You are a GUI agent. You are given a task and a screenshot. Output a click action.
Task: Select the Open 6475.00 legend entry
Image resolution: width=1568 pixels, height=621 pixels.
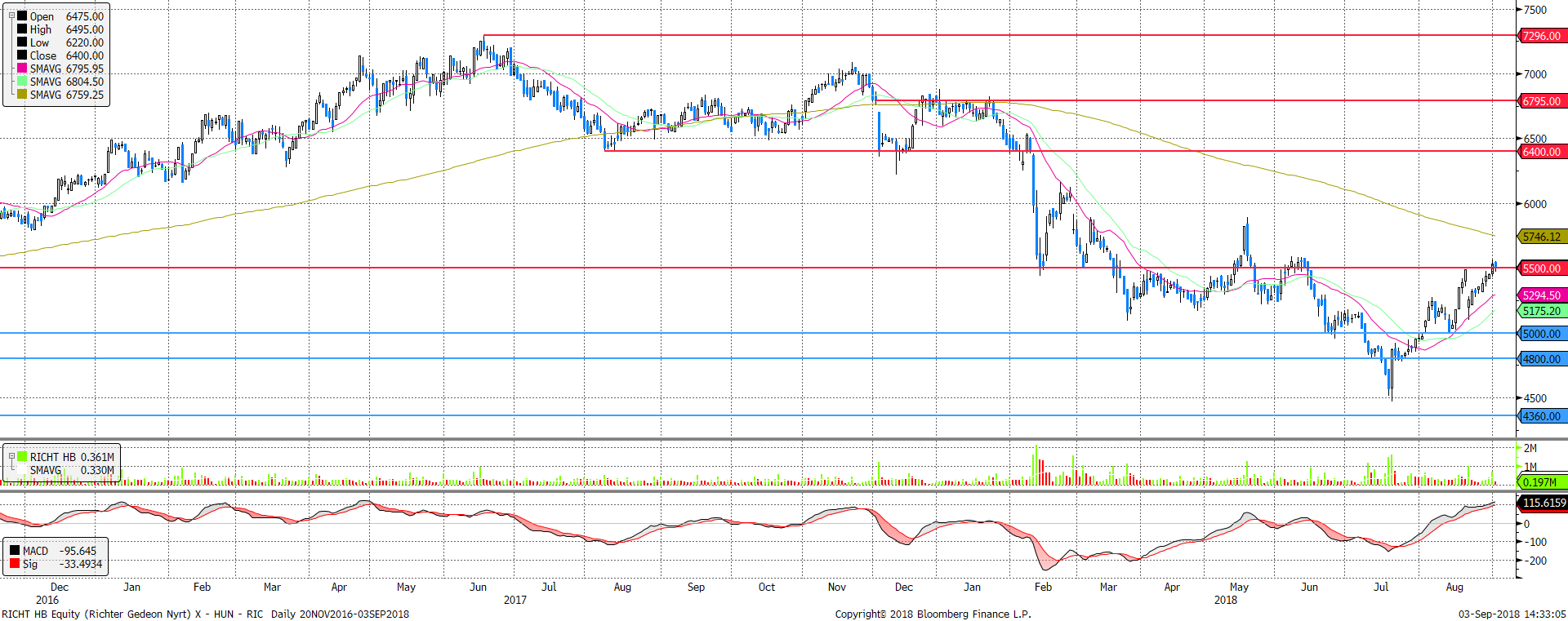click(67, 16)
